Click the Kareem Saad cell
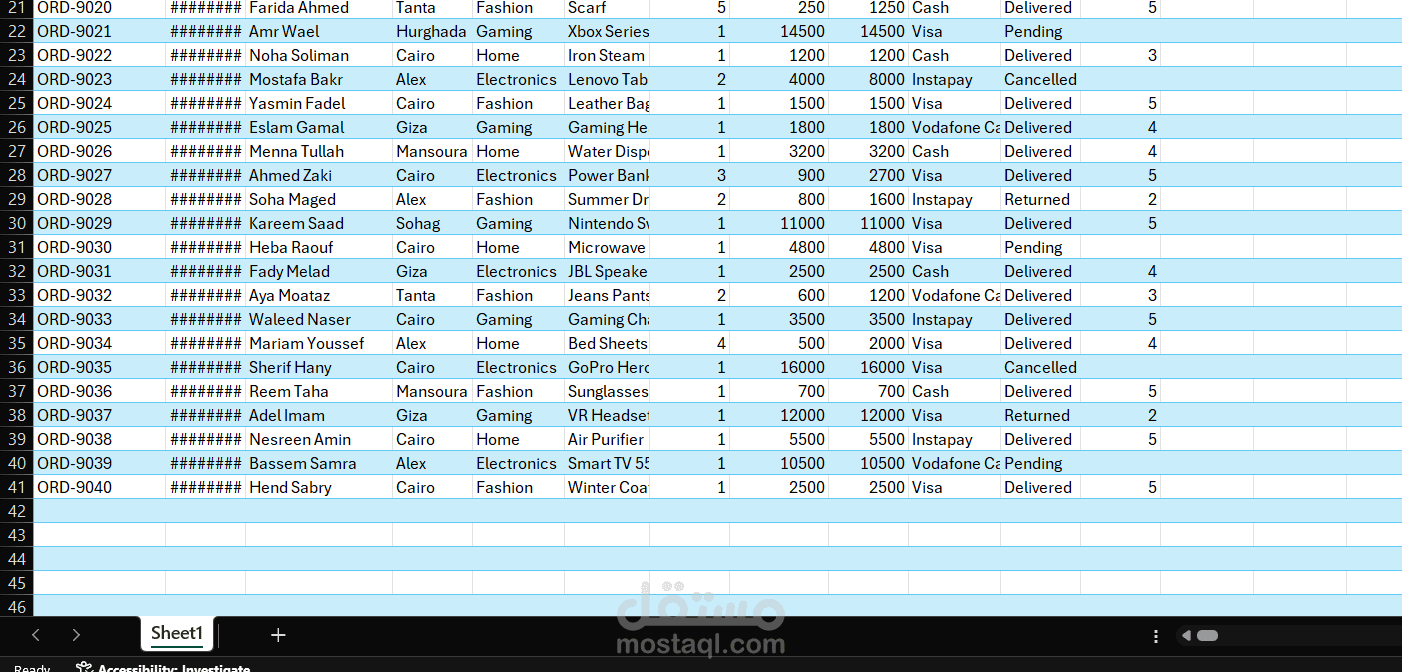1402x672 pixels. tap(319, 223)
